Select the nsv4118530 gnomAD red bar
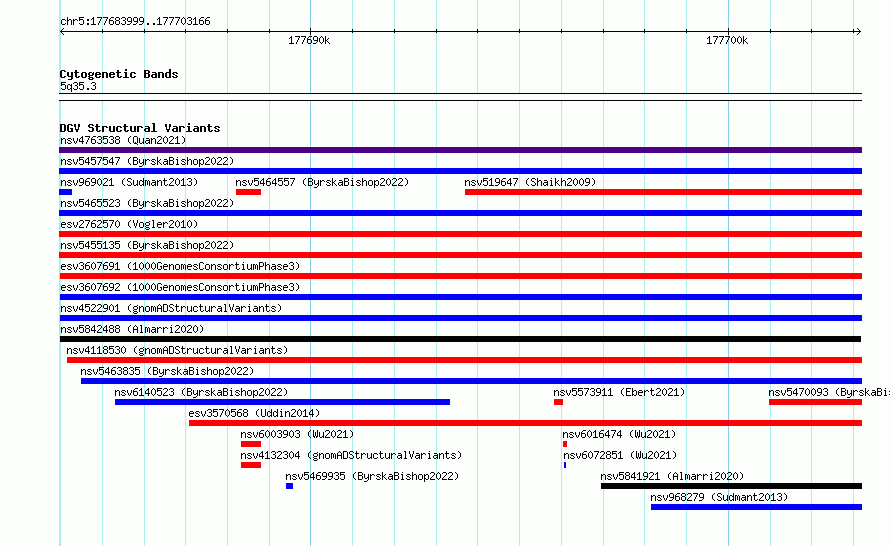The image size is (890, 546). (464, 360)
